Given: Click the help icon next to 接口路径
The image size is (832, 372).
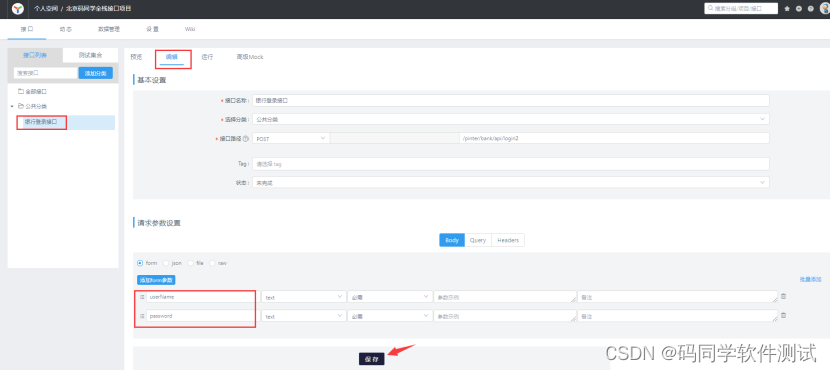Looking at the screenshot, I should [246, 139].
